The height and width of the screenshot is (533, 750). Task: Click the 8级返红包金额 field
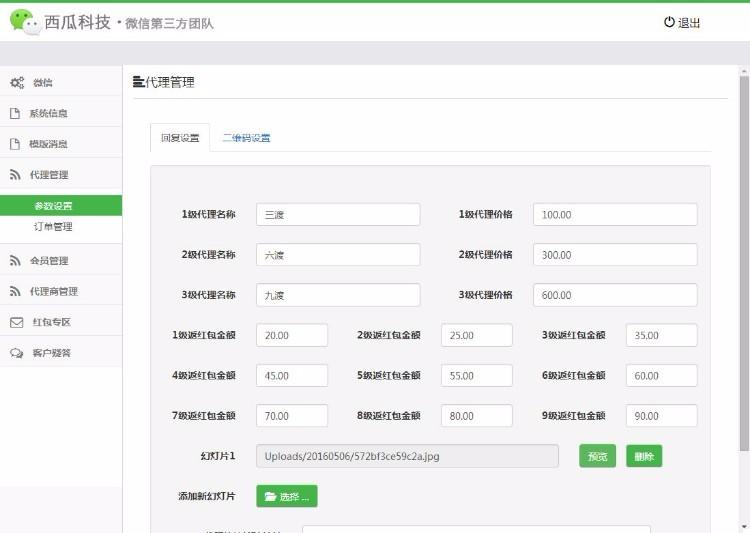click(477, 416)
